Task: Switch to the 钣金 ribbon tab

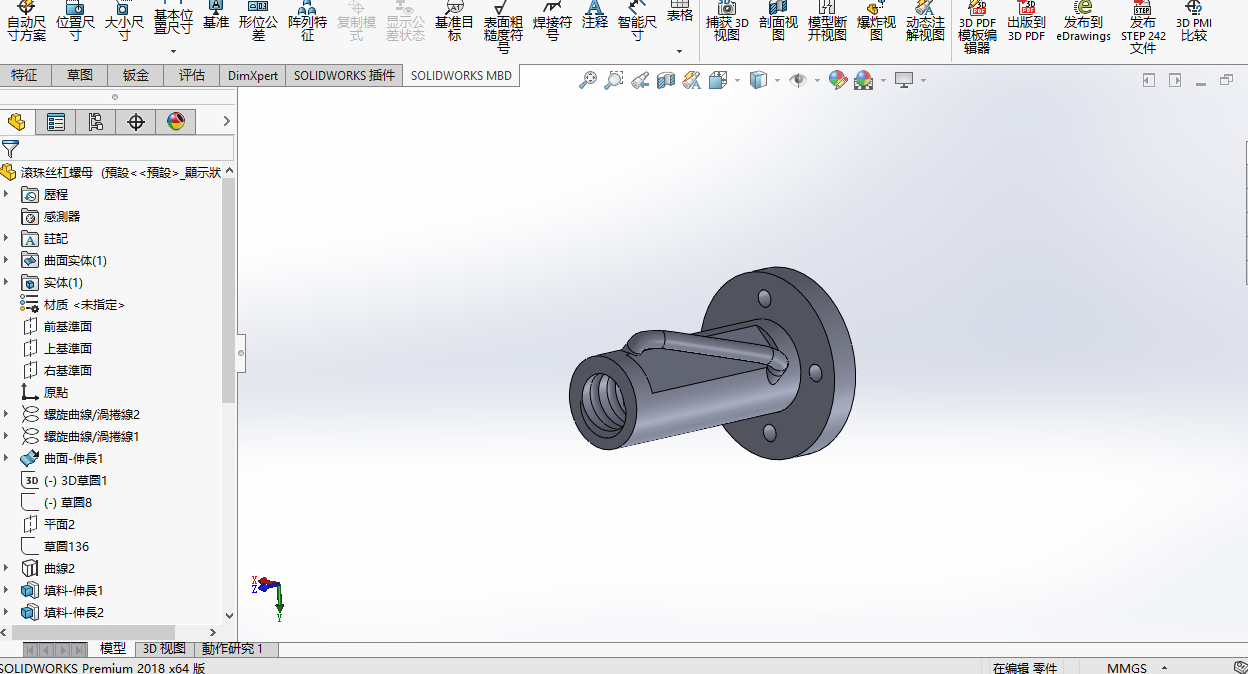Action: click(136, 75)
